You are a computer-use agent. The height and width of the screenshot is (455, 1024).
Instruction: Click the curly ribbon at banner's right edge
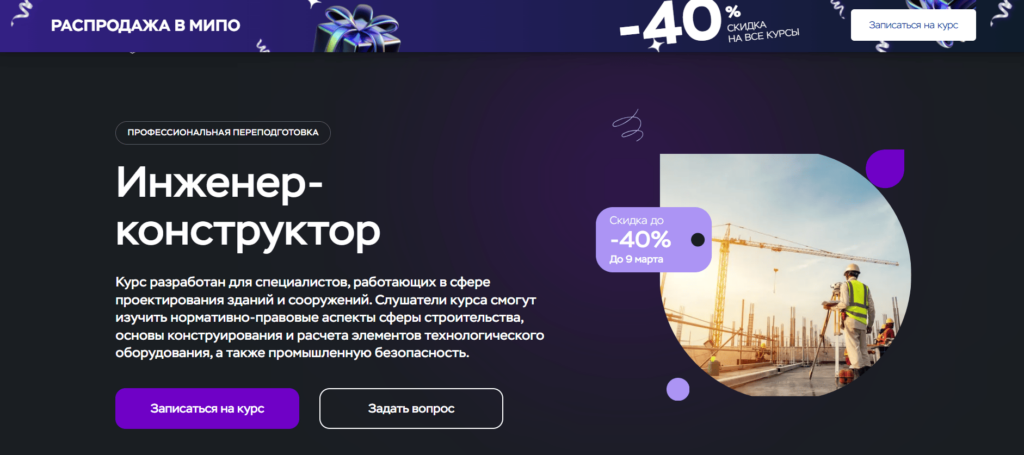coord(1002,13)
